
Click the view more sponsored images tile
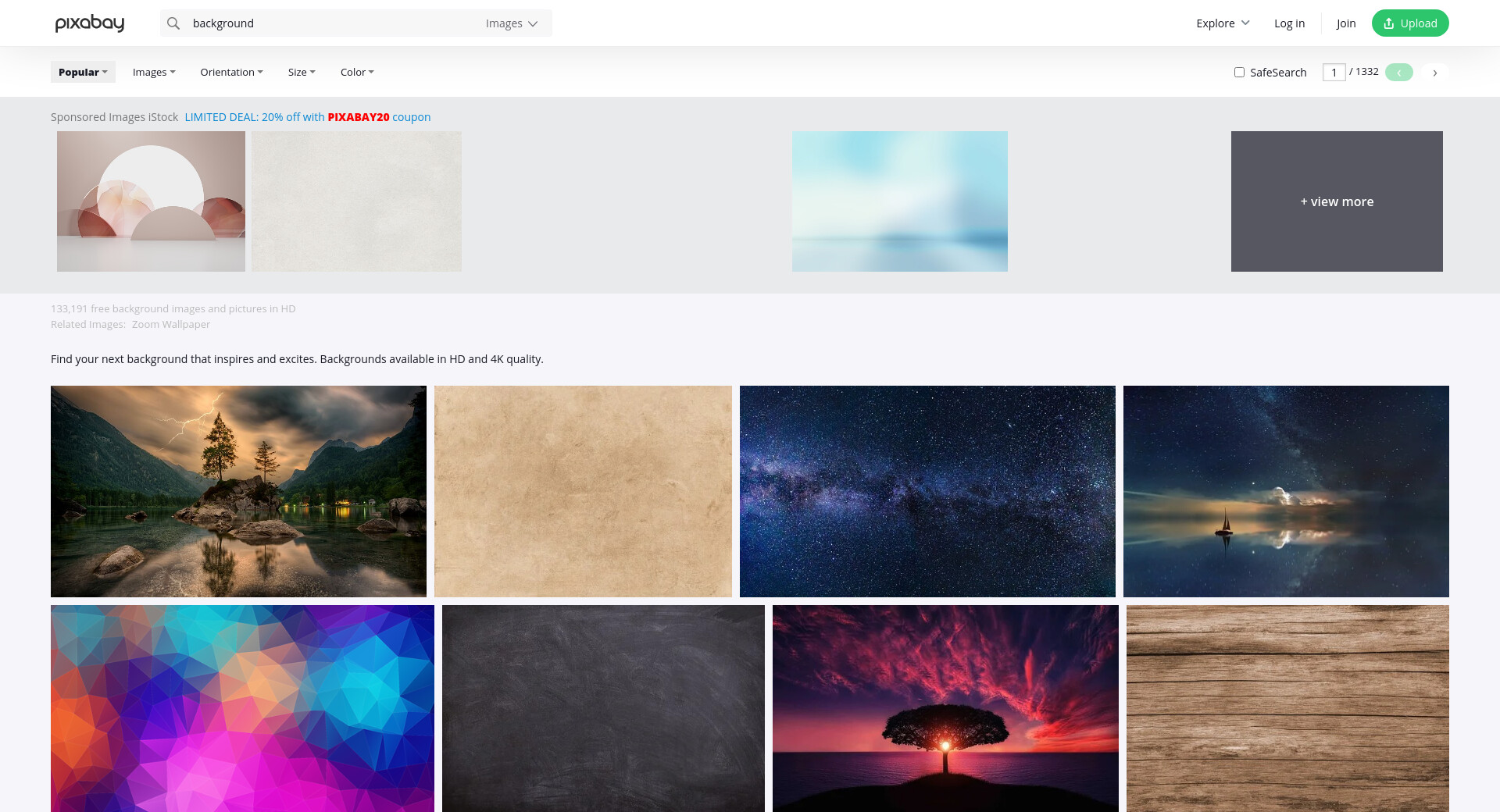click(1337, 201)
